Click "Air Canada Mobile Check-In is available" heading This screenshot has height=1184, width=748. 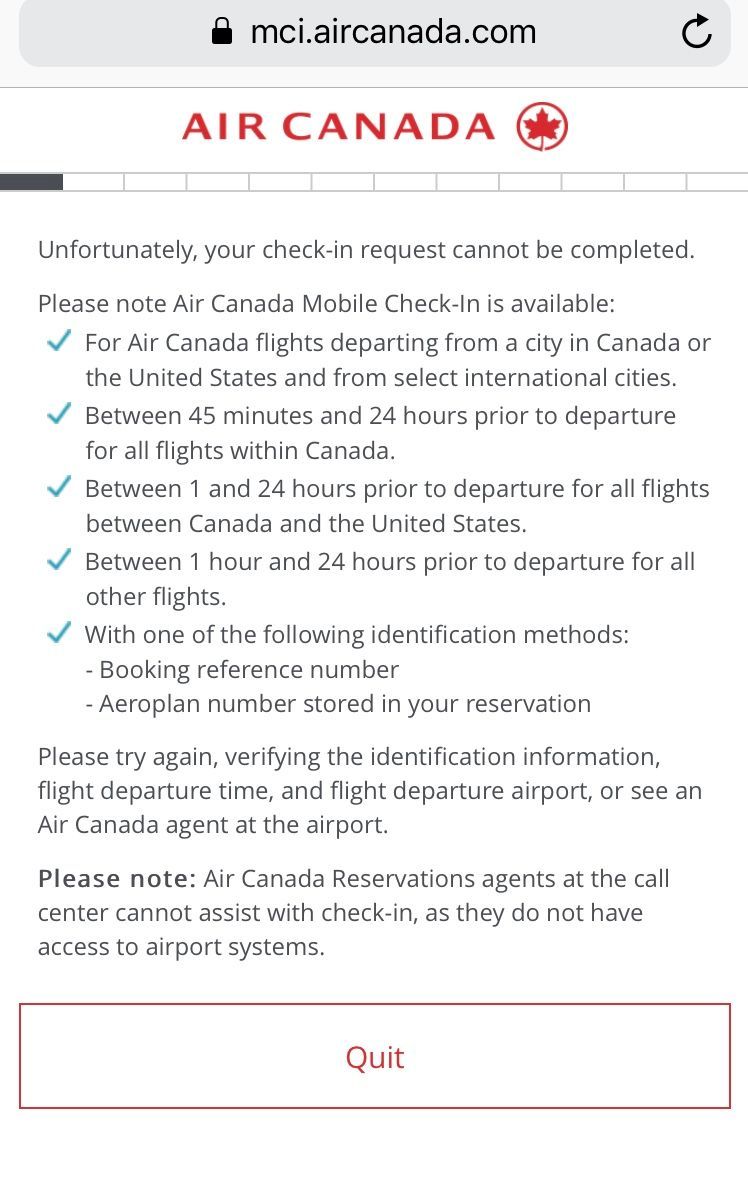coord(326,304)
